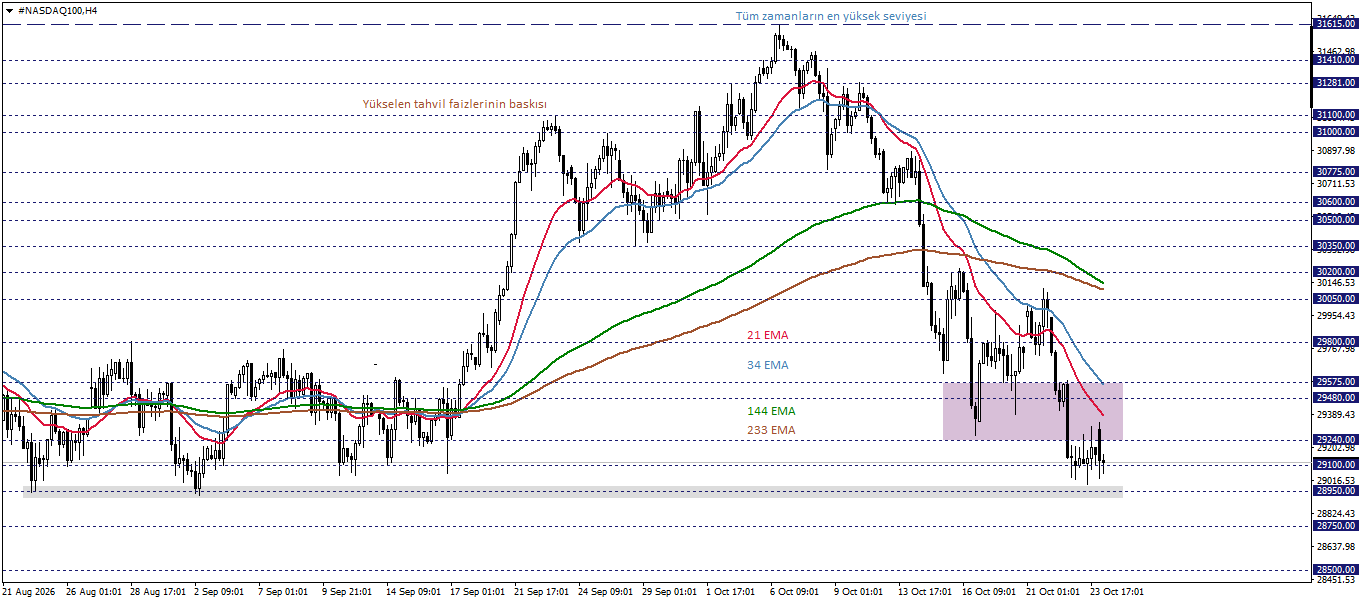Click the 30775.00 price level tag
Viewport: 1362px width, 603px height.
[1336, 172]
